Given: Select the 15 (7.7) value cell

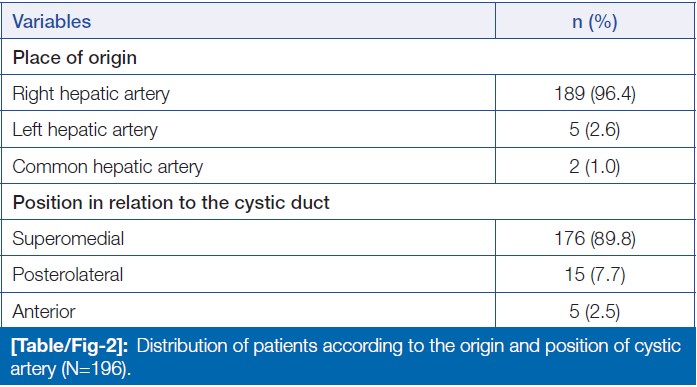Looking at the screenshot, I should pyautogui.click(x=595, y=275).
